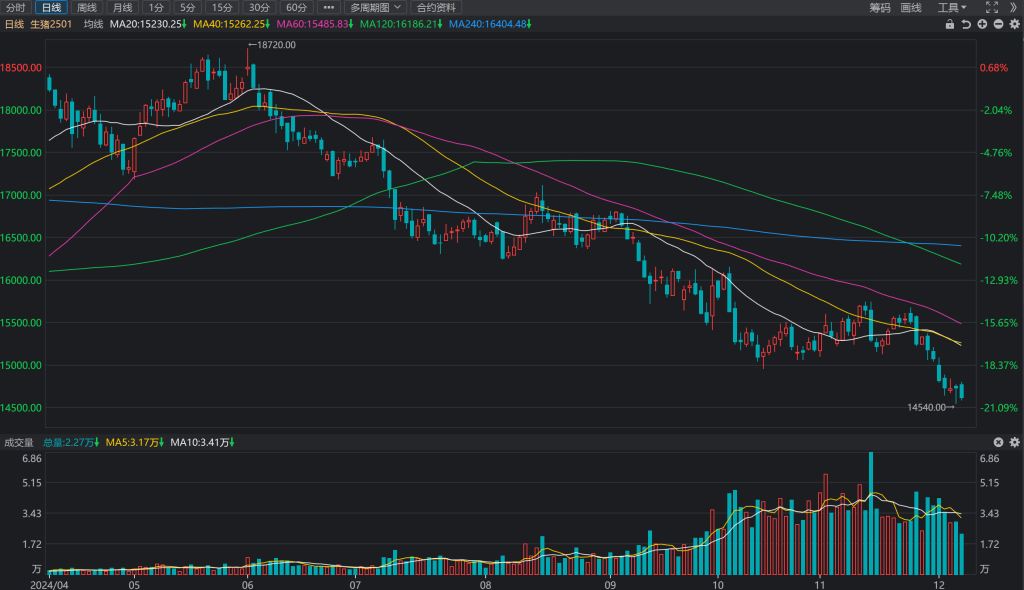Click the 均线 indicator label
Screen dimensions: 1024x590
coord(93,24)
